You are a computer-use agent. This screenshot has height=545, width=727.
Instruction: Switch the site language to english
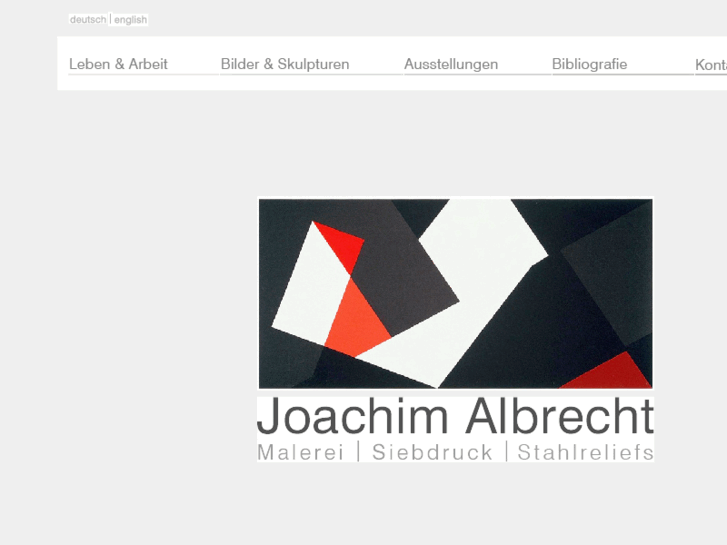click(x=130, y=20)
